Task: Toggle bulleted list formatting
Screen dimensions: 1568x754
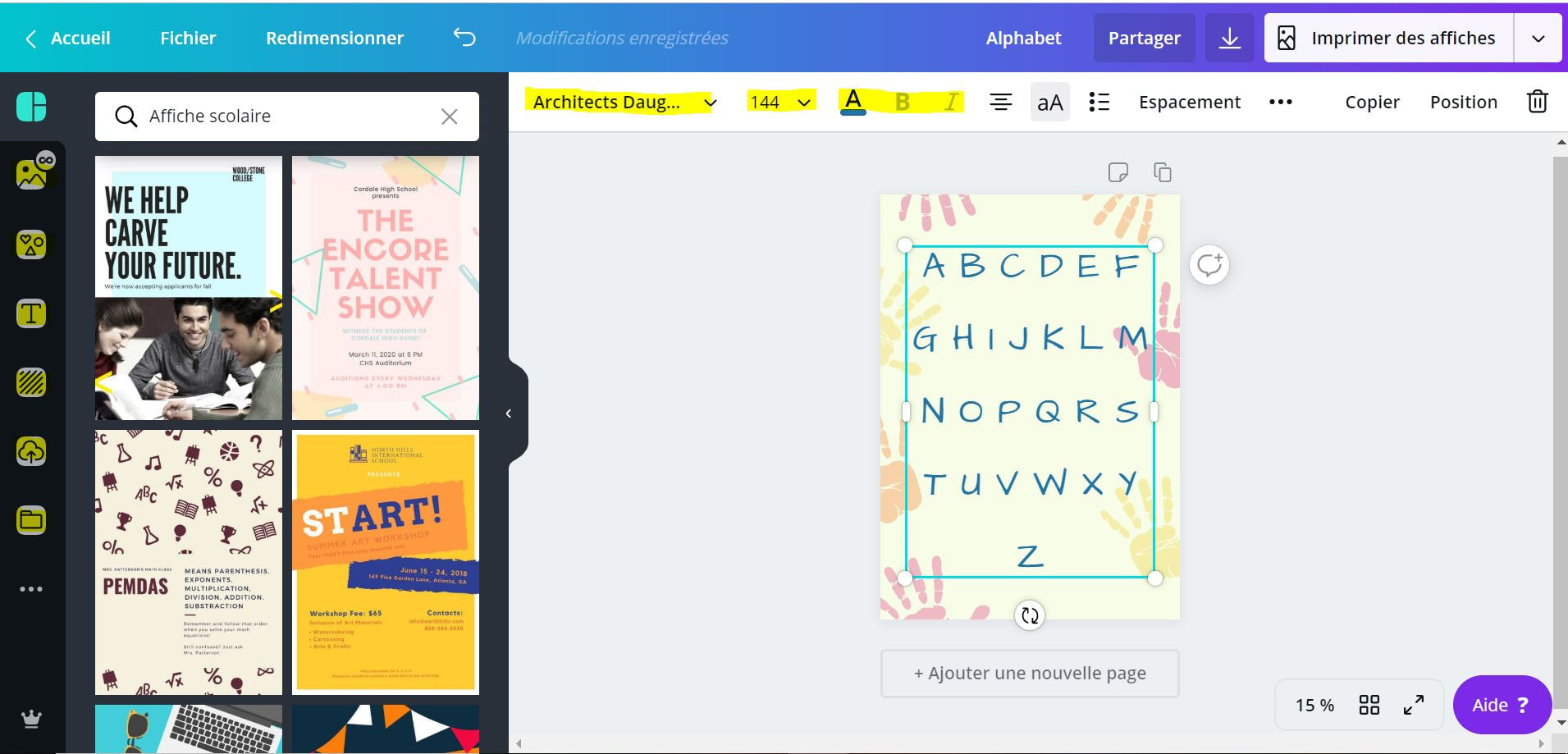Action: coord(1099,102)
